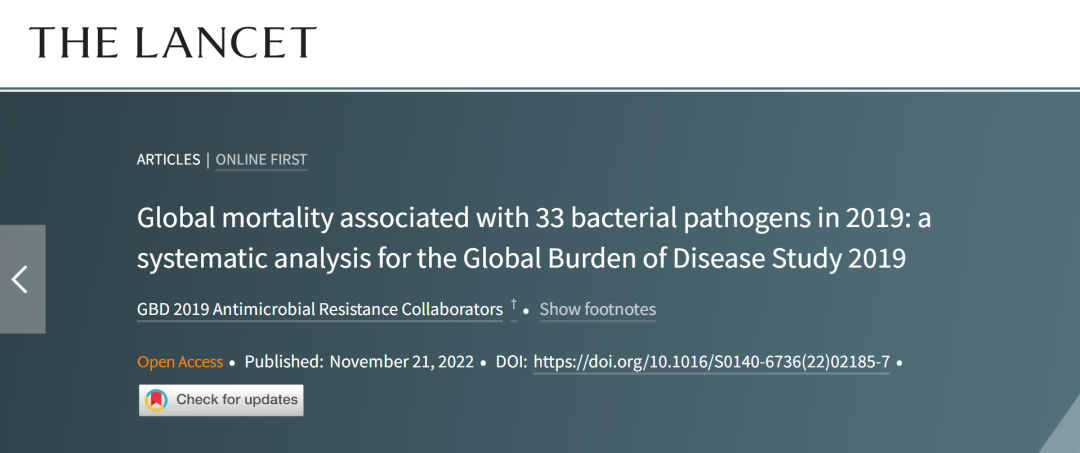Open the ARTICLES section link

point(168,159)
